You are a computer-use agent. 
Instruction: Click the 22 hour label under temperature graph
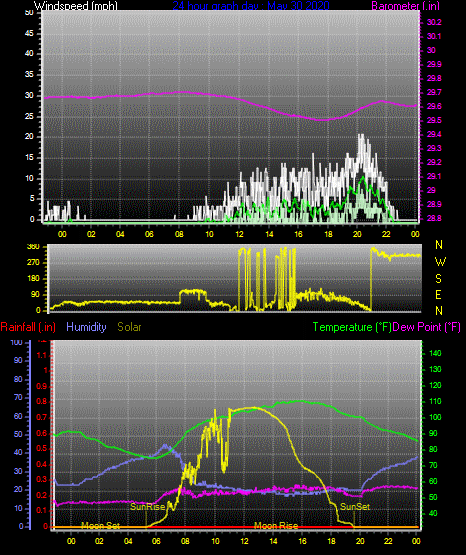point(388,541)
